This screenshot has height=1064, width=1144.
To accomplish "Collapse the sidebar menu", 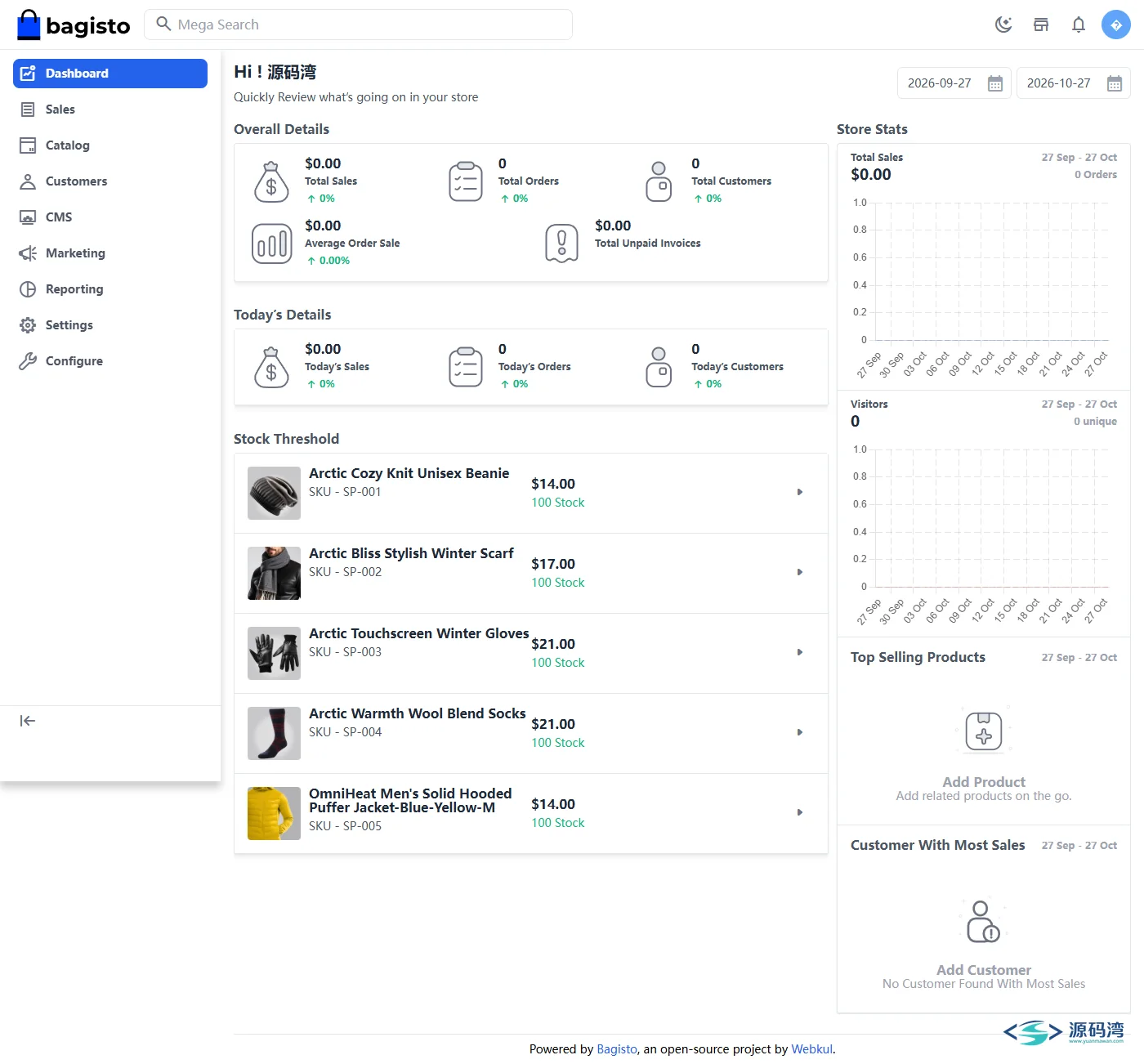I will [28, 721].
